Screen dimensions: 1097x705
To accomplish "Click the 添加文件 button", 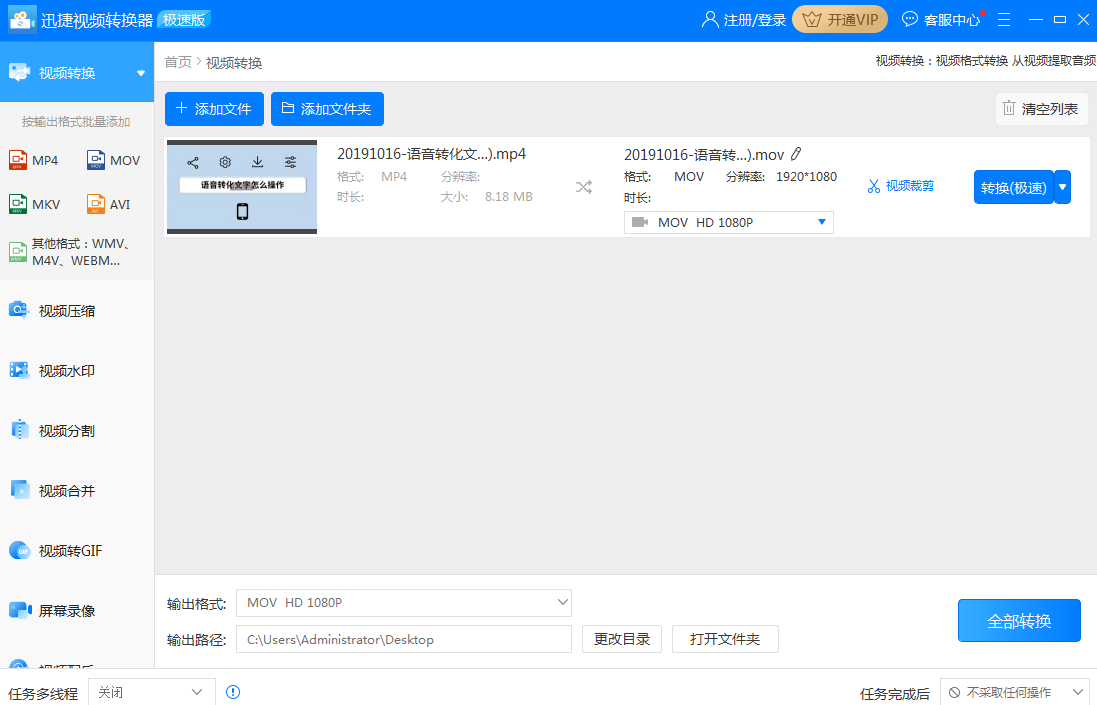I will click(x=214, y=109).
